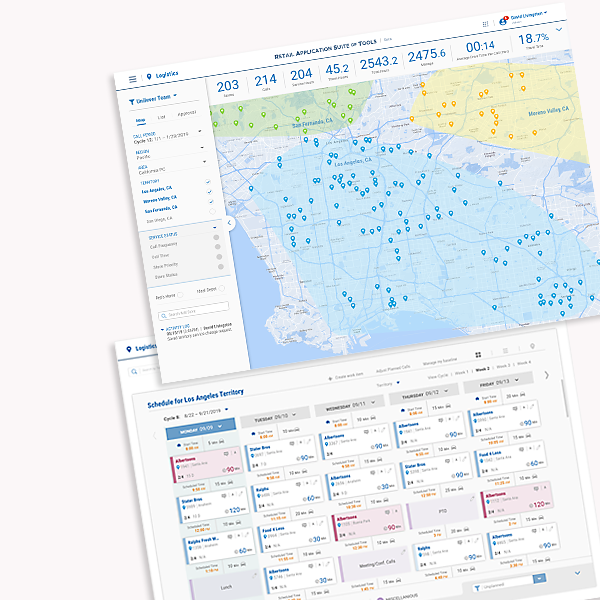Open the schedule Cycle date range dropdown

point(226,409)
